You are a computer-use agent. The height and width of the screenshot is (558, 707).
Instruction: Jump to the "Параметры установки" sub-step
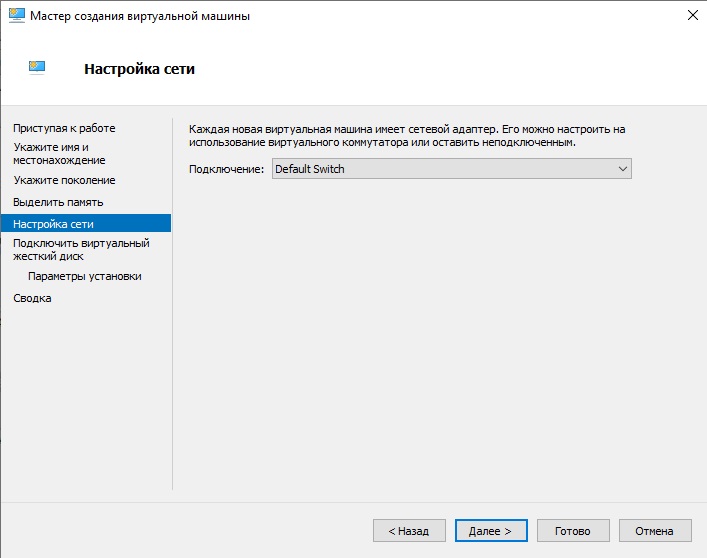tap(85, 276)
